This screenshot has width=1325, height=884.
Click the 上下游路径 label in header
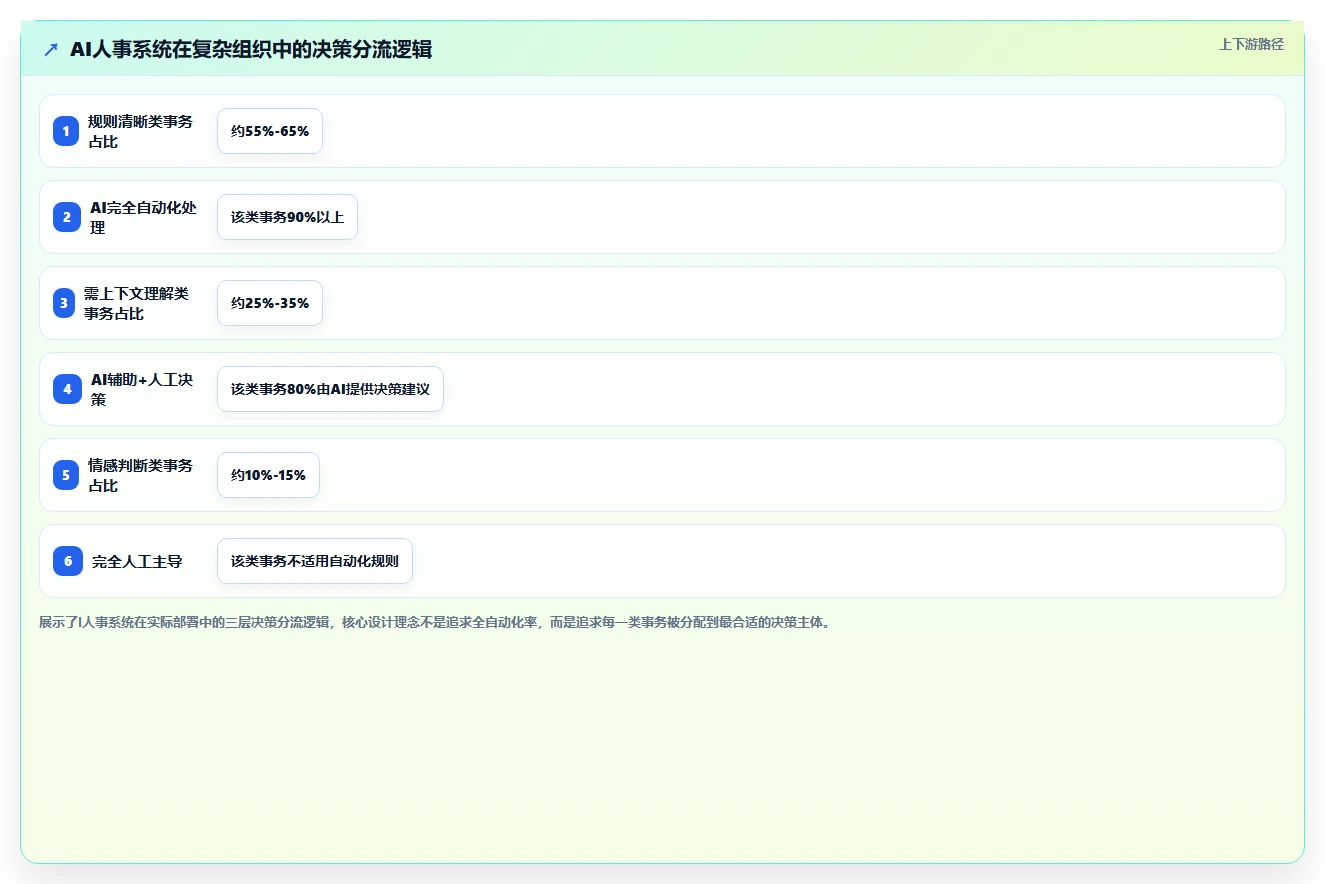pyautogui.click(x=1251, y=44)
